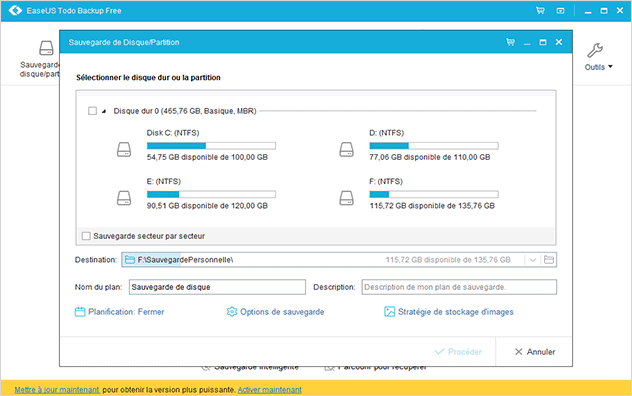Click the folder icon in Destination field
The image size is (632, 396).
tap(129, 260)
